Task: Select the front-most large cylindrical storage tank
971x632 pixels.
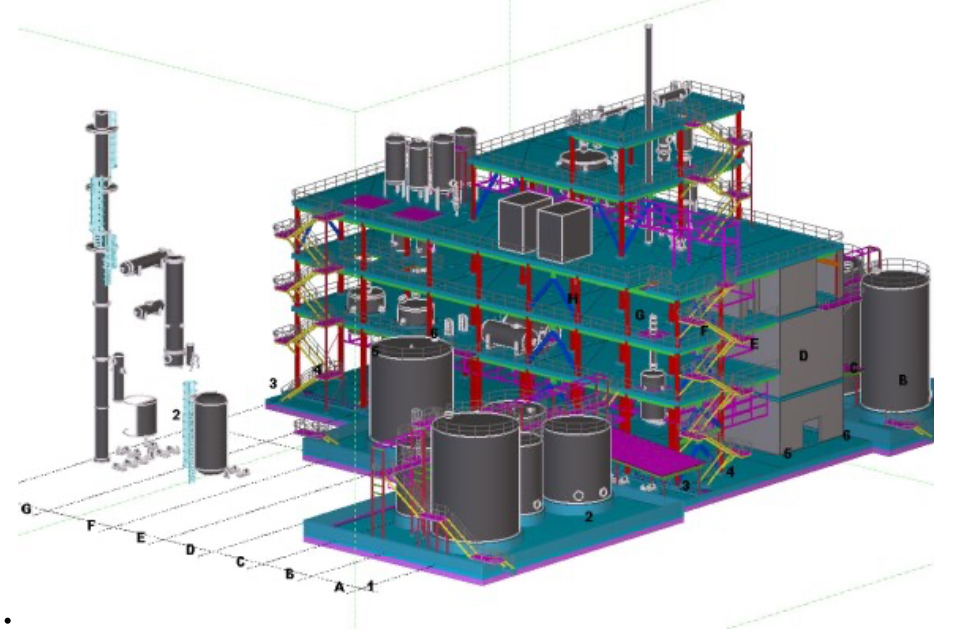Action: click(x=476, y=479)
